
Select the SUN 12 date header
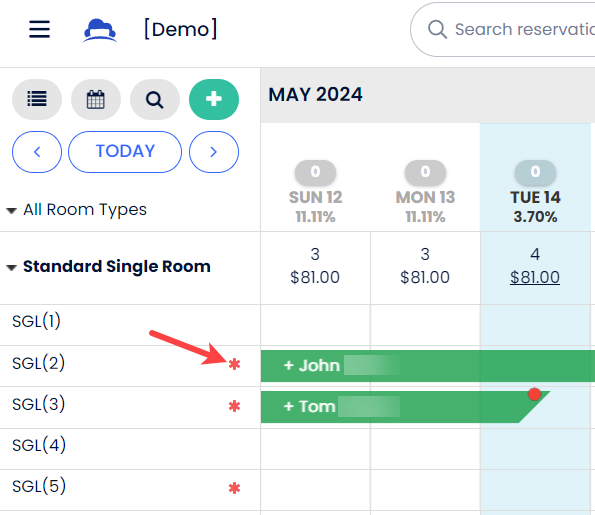point(315,197)
